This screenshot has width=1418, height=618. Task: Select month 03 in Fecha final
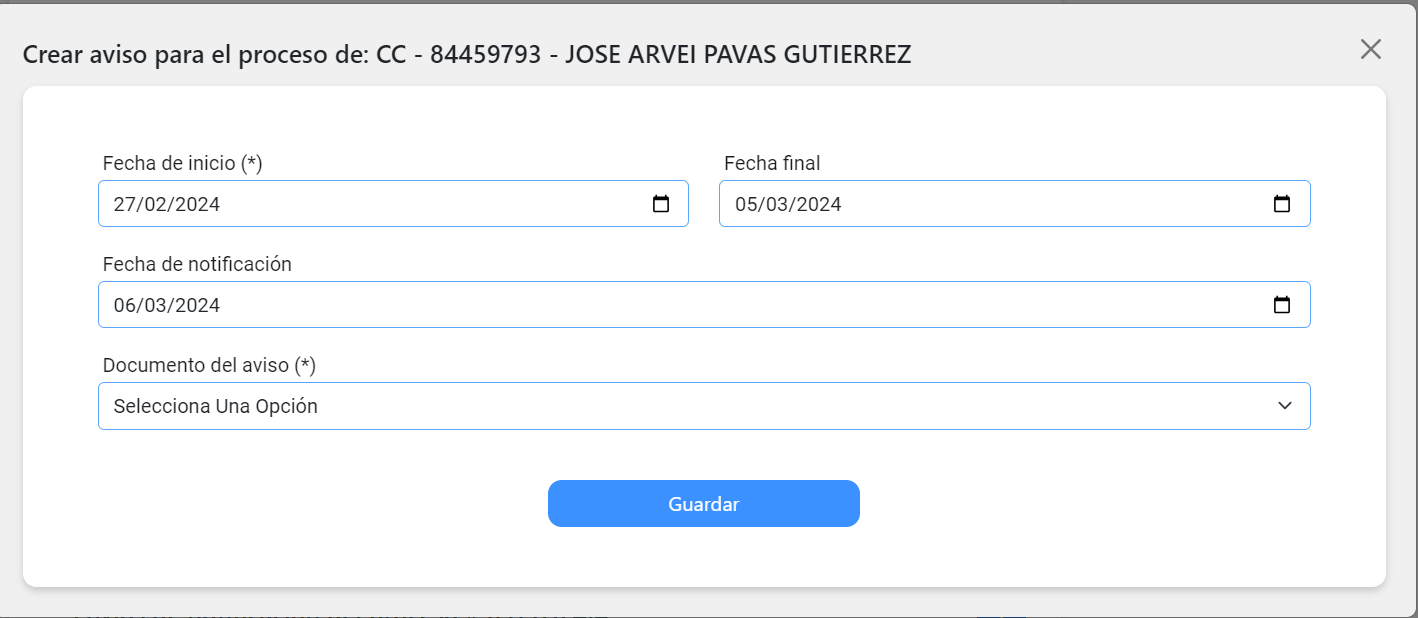(776, 204)
